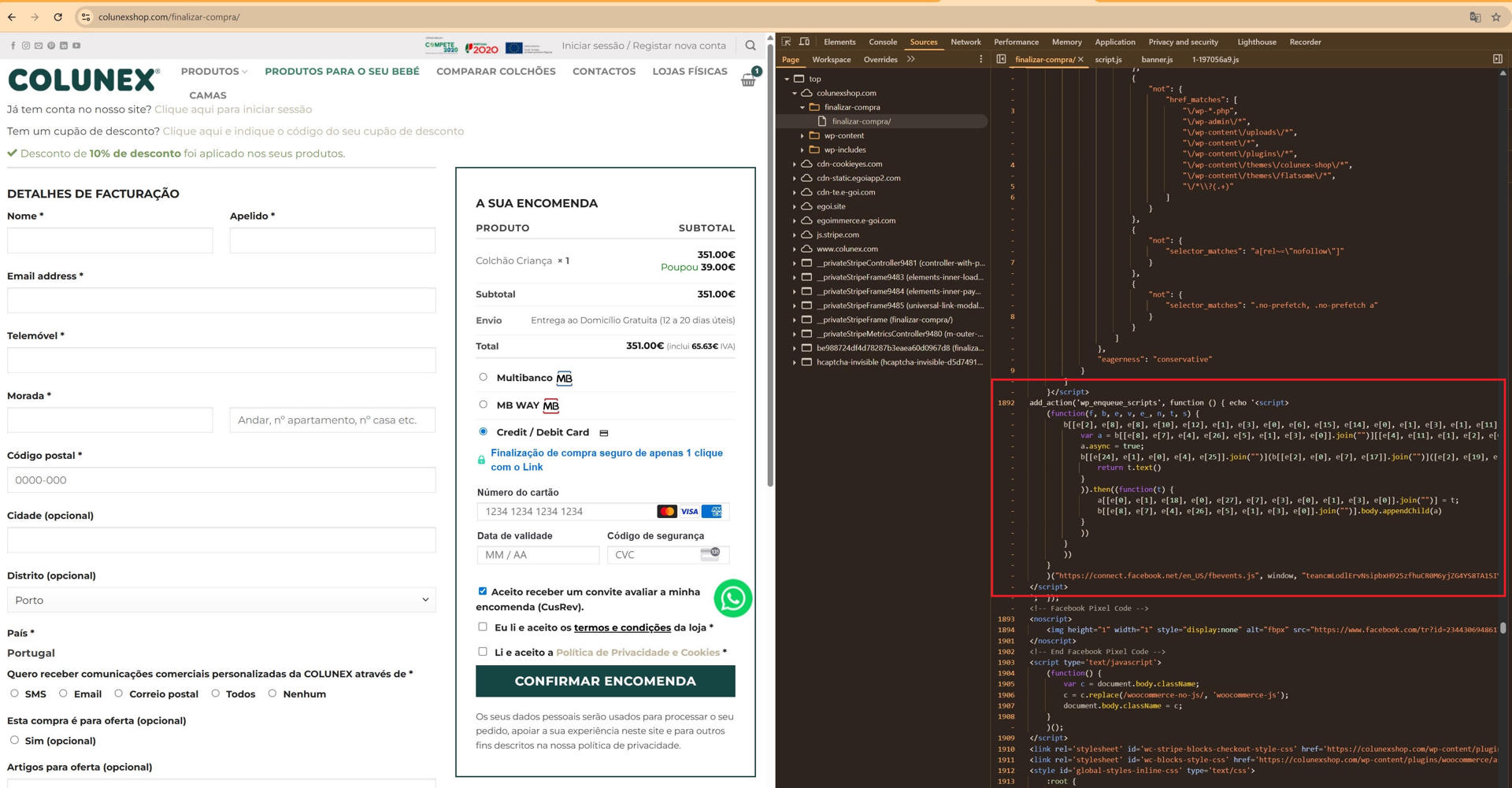The image size is (1512, 788).
Task: Open Colunex Instagram via header icon
Action: click(x=25, y=46)
